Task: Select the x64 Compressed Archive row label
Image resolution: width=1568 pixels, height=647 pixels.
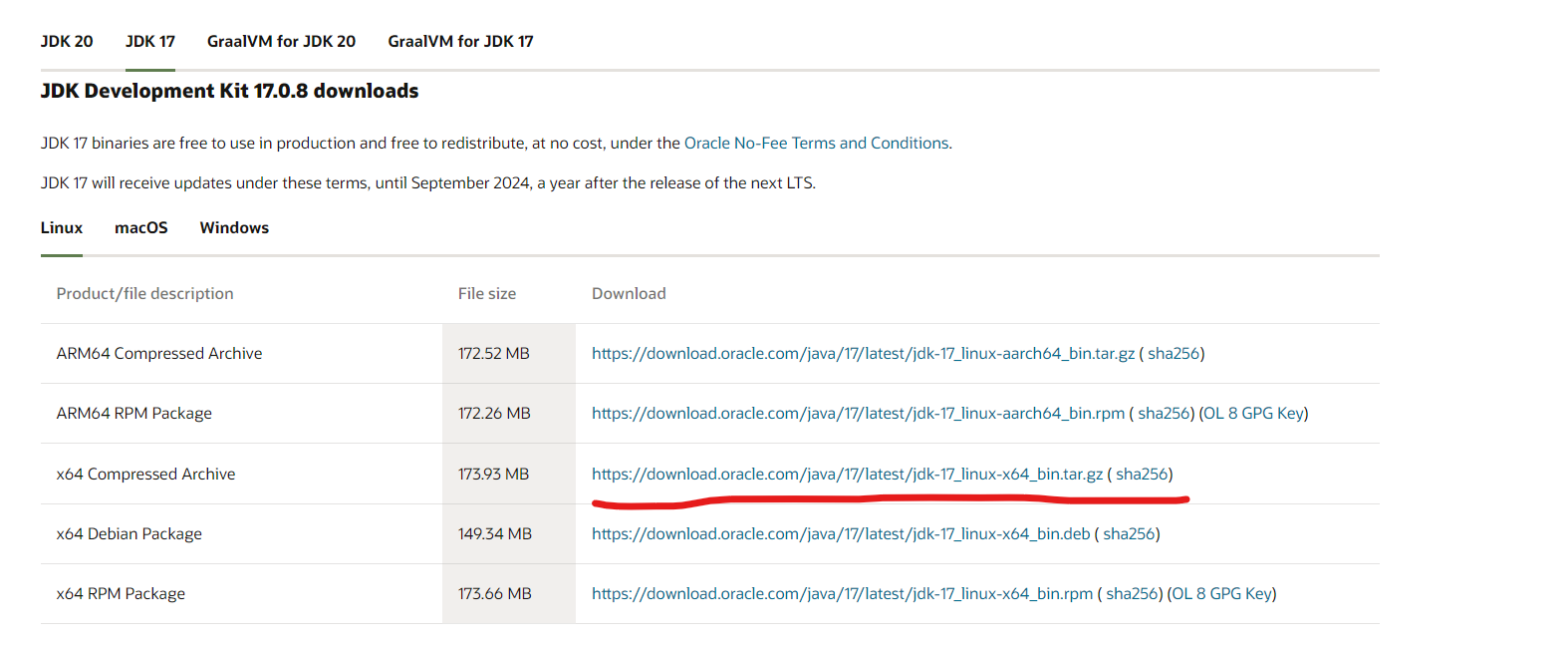Action: tap(146, 474)
